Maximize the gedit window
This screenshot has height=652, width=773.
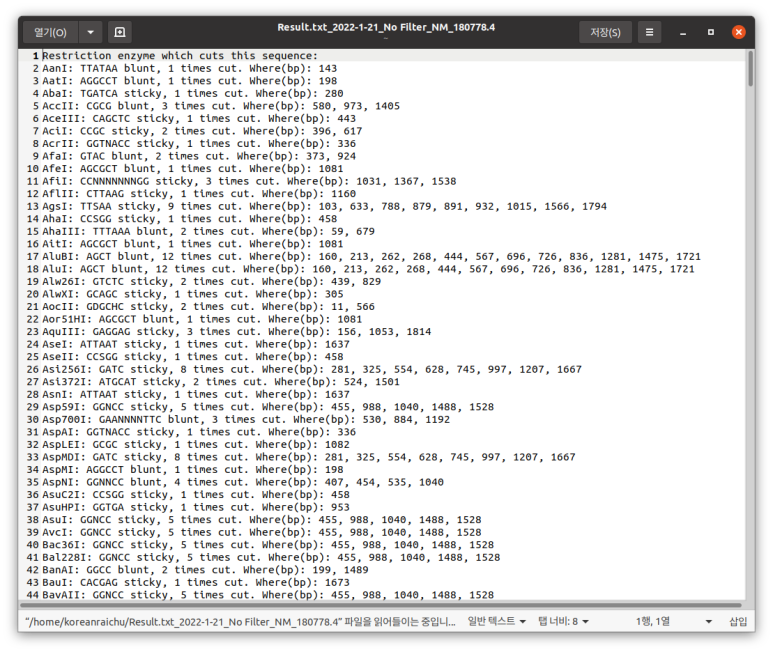[711, 33]
